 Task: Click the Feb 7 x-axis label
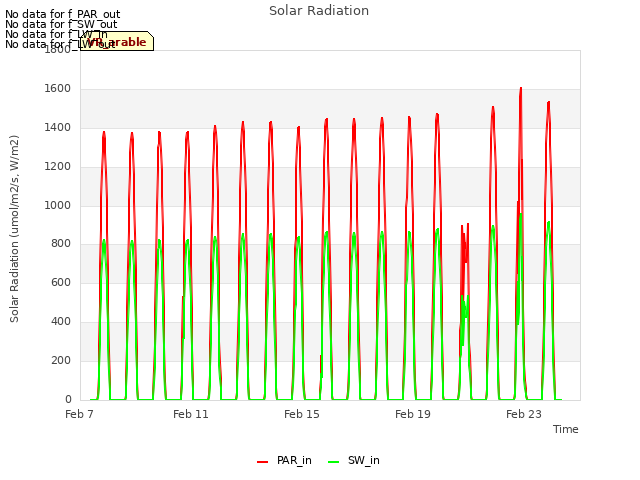click(79, 414)
